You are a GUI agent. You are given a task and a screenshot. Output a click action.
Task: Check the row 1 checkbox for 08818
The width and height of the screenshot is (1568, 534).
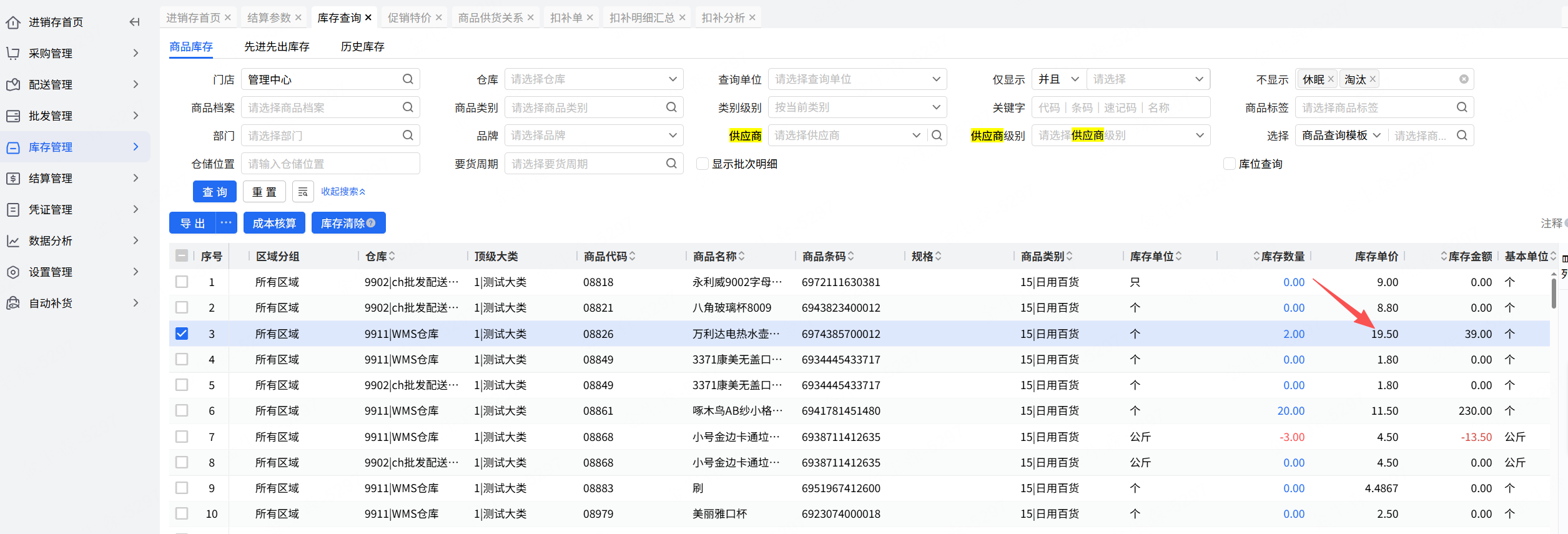(182, 282)
